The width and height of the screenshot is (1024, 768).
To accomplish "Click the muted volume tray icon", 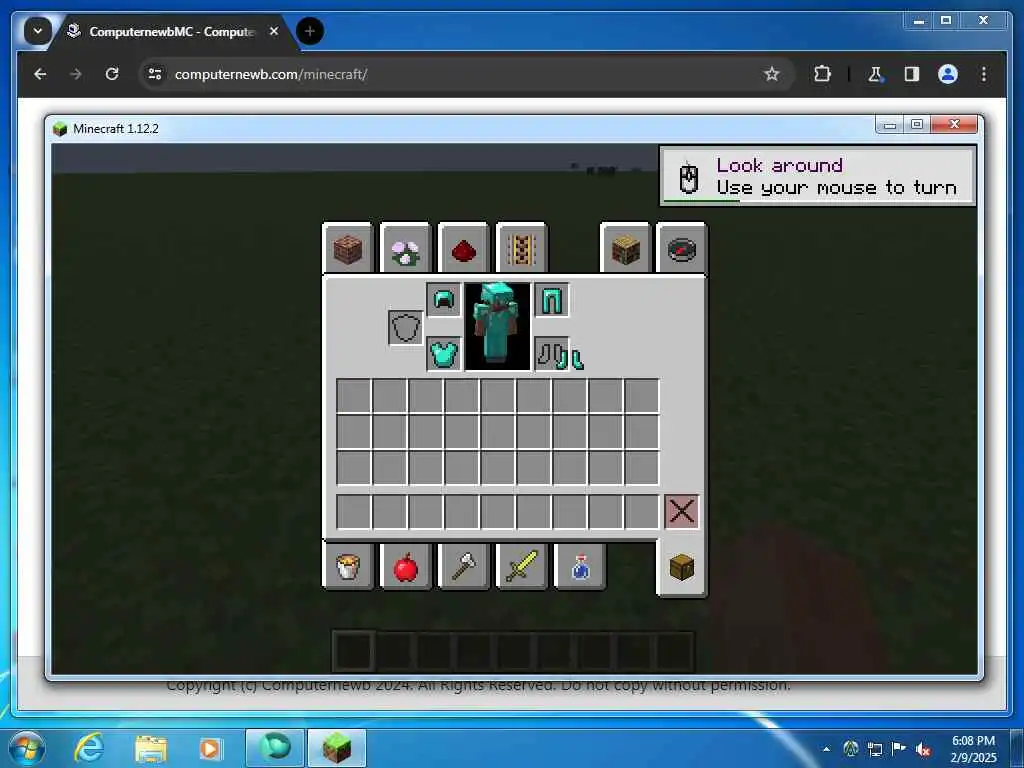I will pyautogui.click(x=923, y=749).
